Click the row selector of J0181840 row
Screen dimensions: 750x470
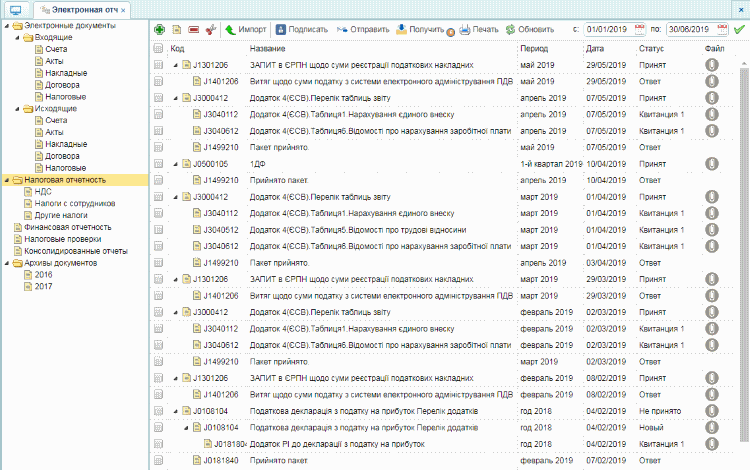point(158,460)
